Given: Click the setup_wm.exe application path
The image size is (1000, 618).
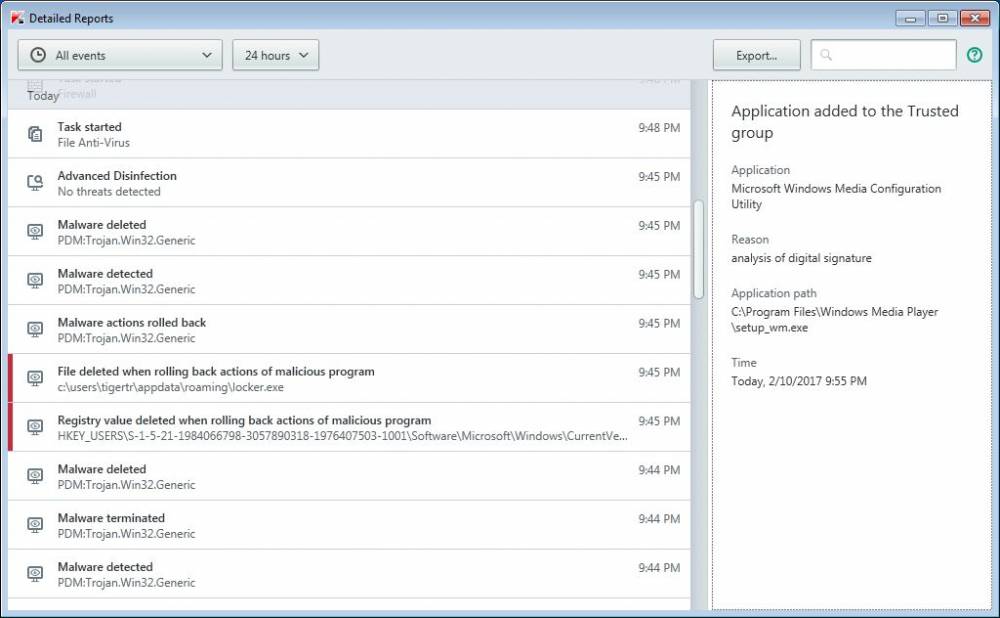Looking at the screenshot, I should (x=835, y=320).
